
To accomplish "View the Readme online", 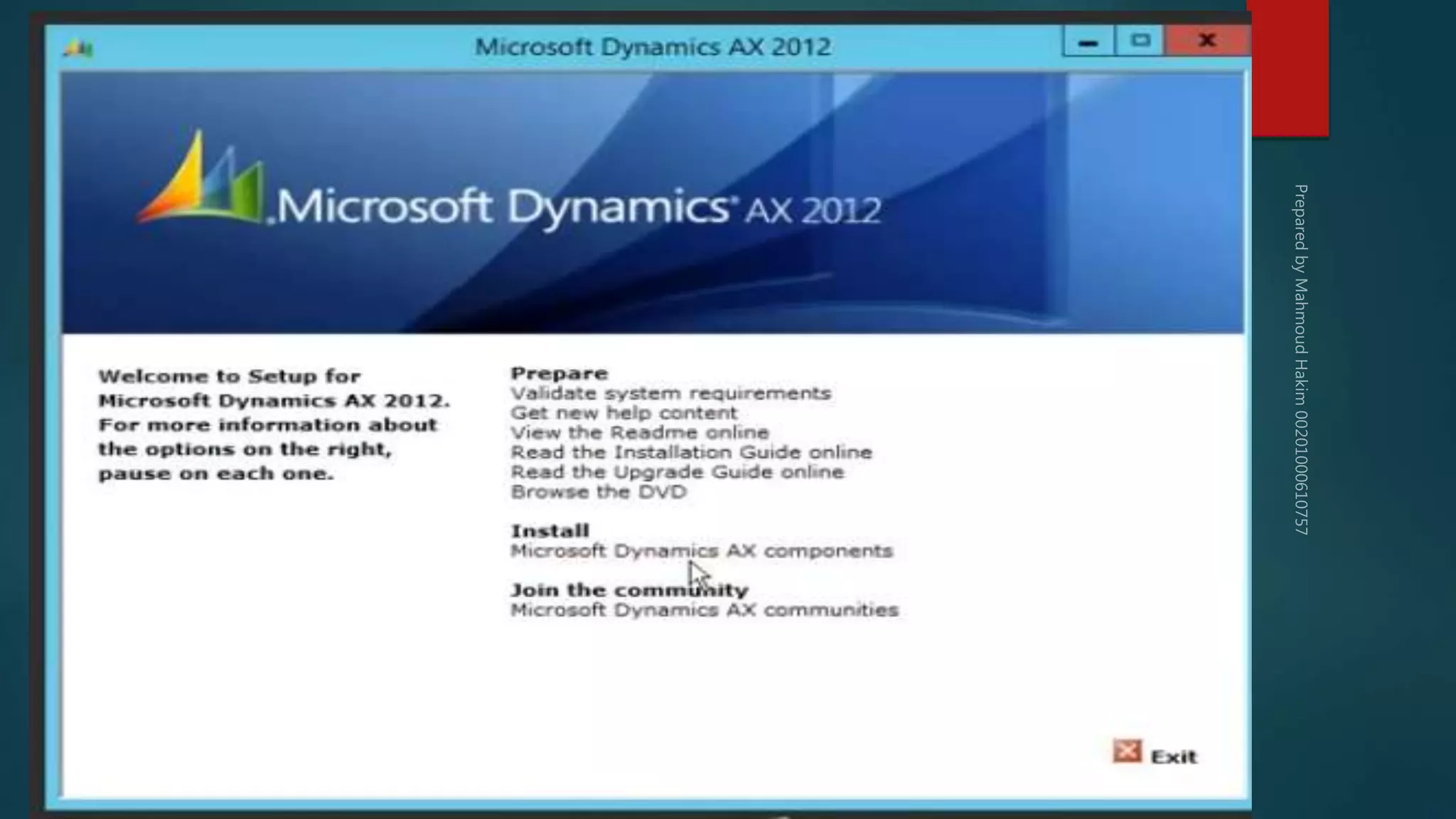I will [x=640, y=433].
